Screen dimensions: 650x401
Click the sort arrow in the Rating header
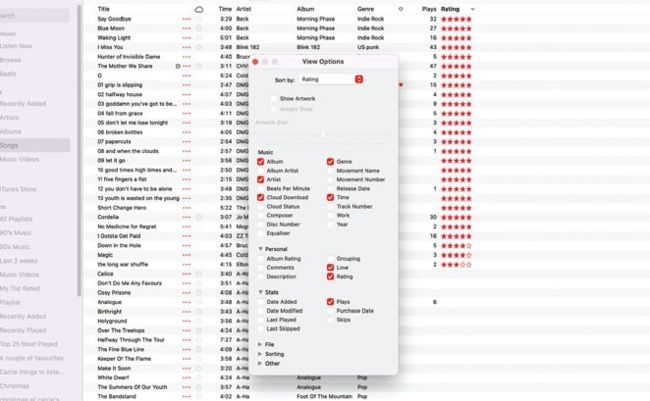pyautogui.click(x=472, y=8)
